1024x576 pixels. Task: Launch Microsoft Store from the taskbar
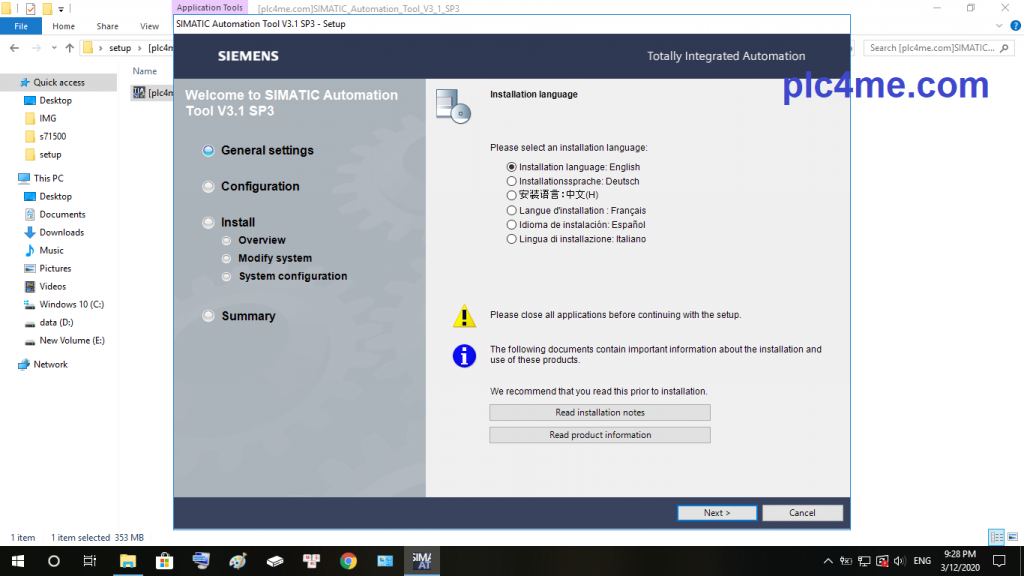tap(164, 561)
